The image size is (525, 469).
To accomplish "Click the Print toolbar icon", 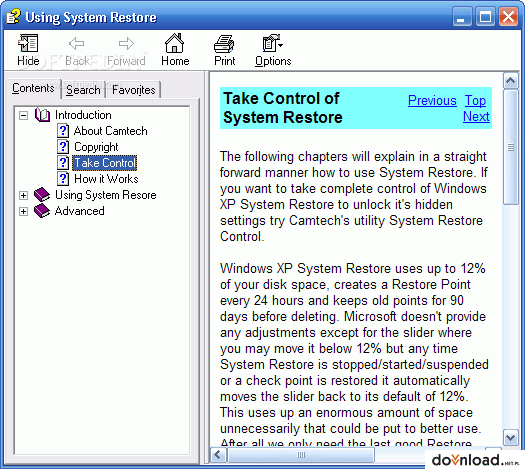I will [x=224, y=44].
